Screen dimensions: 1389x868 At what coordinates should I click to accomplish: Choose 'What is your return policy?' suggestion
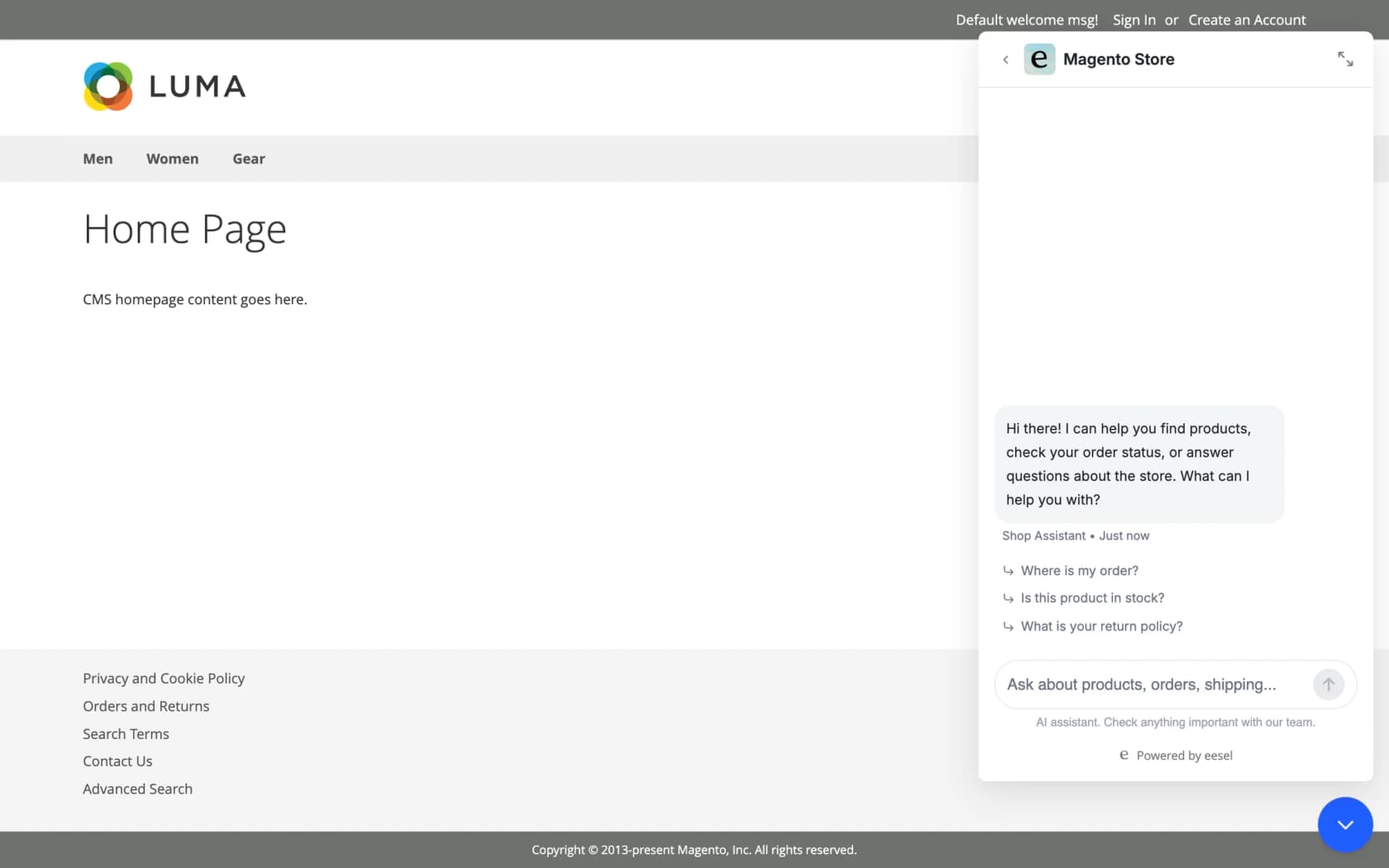click(1101, 626)
